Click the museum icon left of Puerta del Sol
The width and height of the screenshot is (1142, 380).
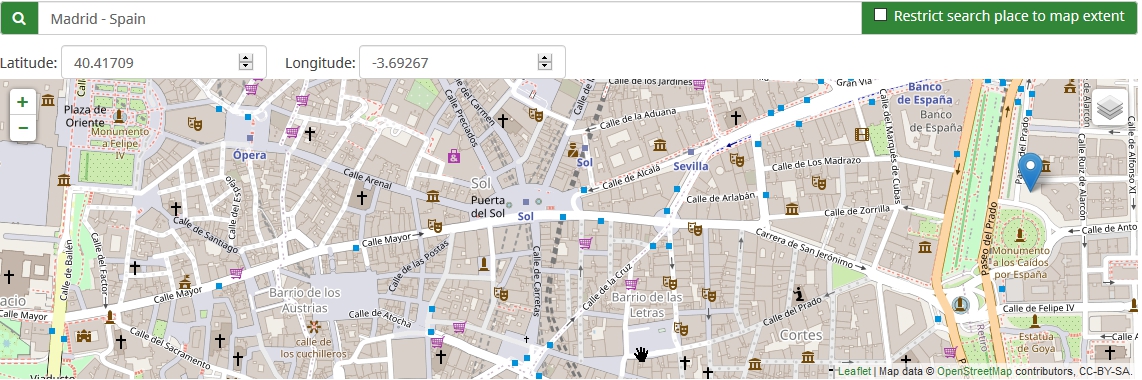click(433, 196)
